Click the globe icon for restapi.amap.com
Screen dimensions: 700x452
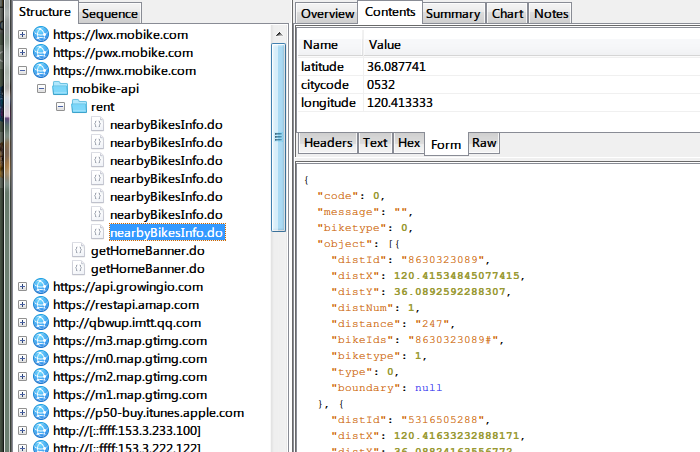point(41,305)
